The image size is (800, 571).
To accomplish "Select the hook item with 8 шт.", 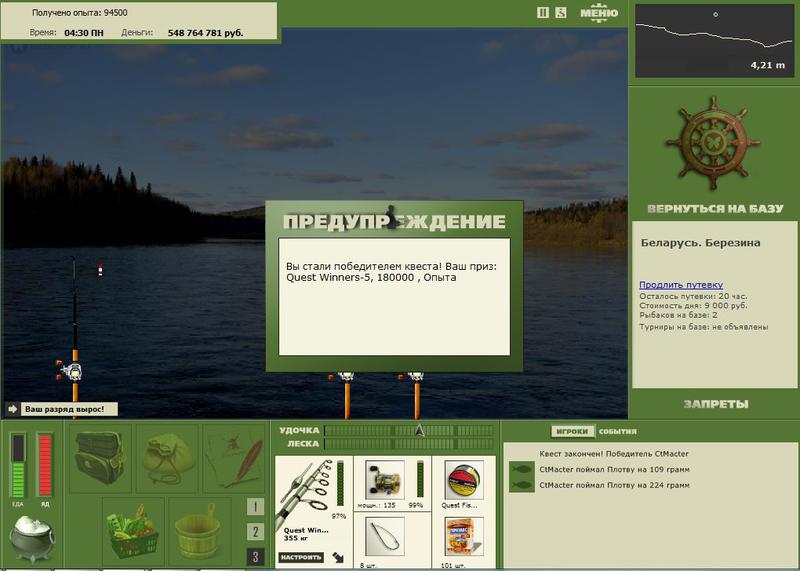I will [x=385, y=536].
